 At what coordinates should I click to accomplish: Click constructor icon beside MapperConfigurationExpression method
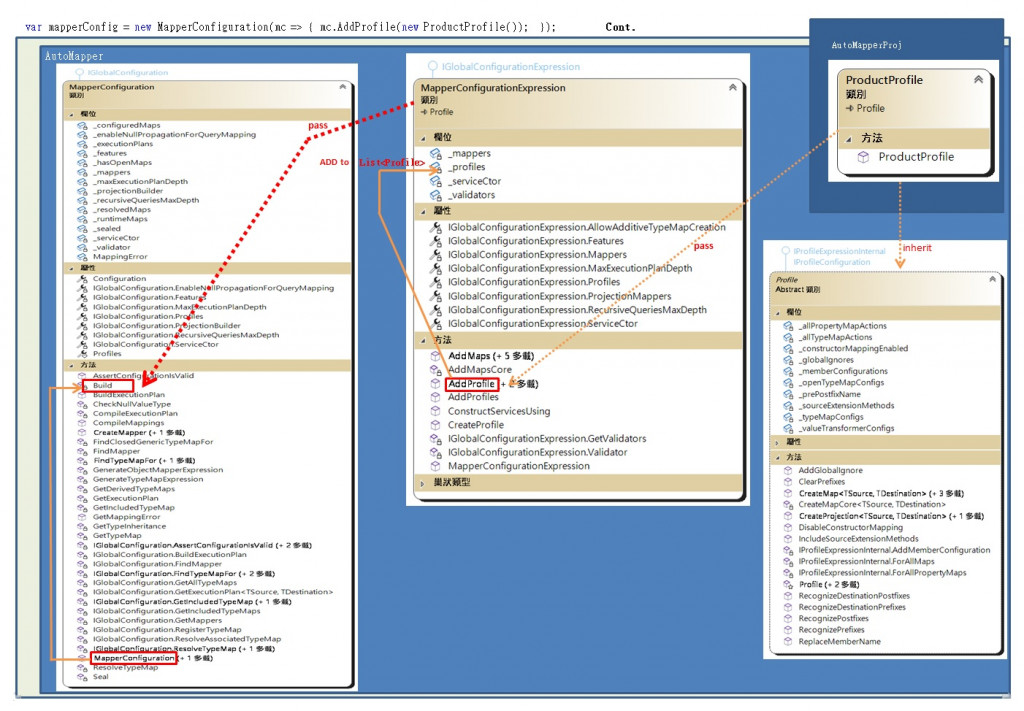click(x=436, y=466)
